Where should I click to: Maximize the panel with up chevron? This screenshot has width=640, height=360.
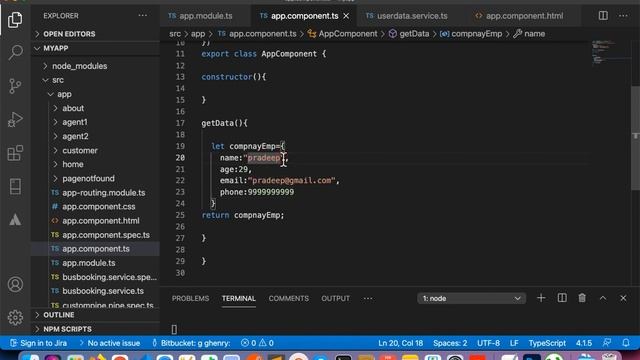coord(603,298)
